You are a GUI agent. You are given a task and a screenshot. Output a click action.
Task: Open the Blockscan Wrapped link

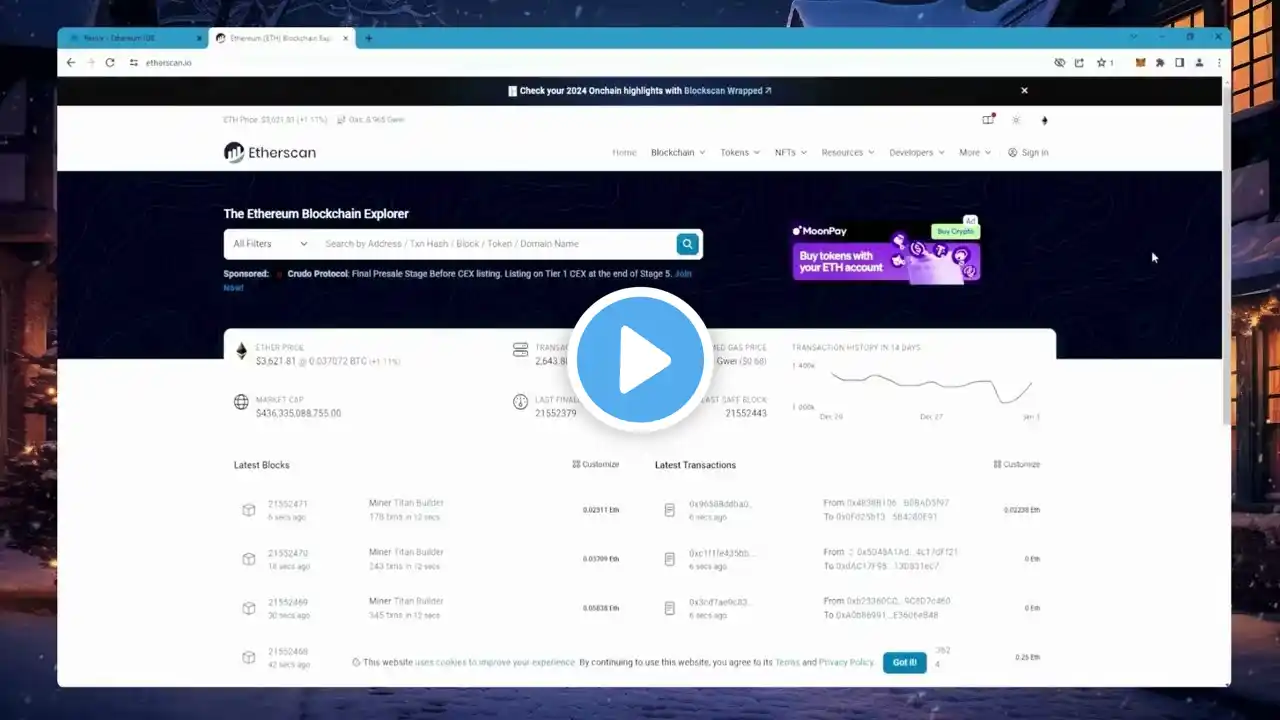727,90
